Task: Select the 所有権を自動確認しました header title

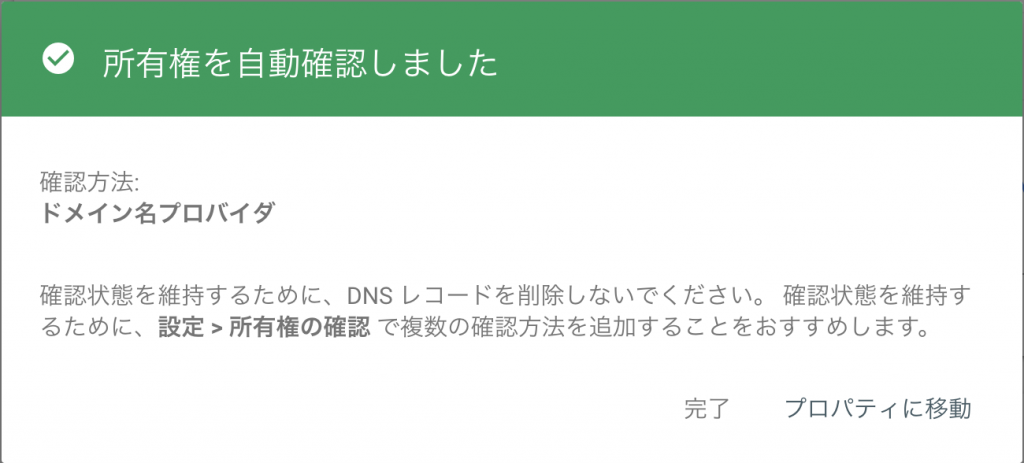Action: [300, 65]
